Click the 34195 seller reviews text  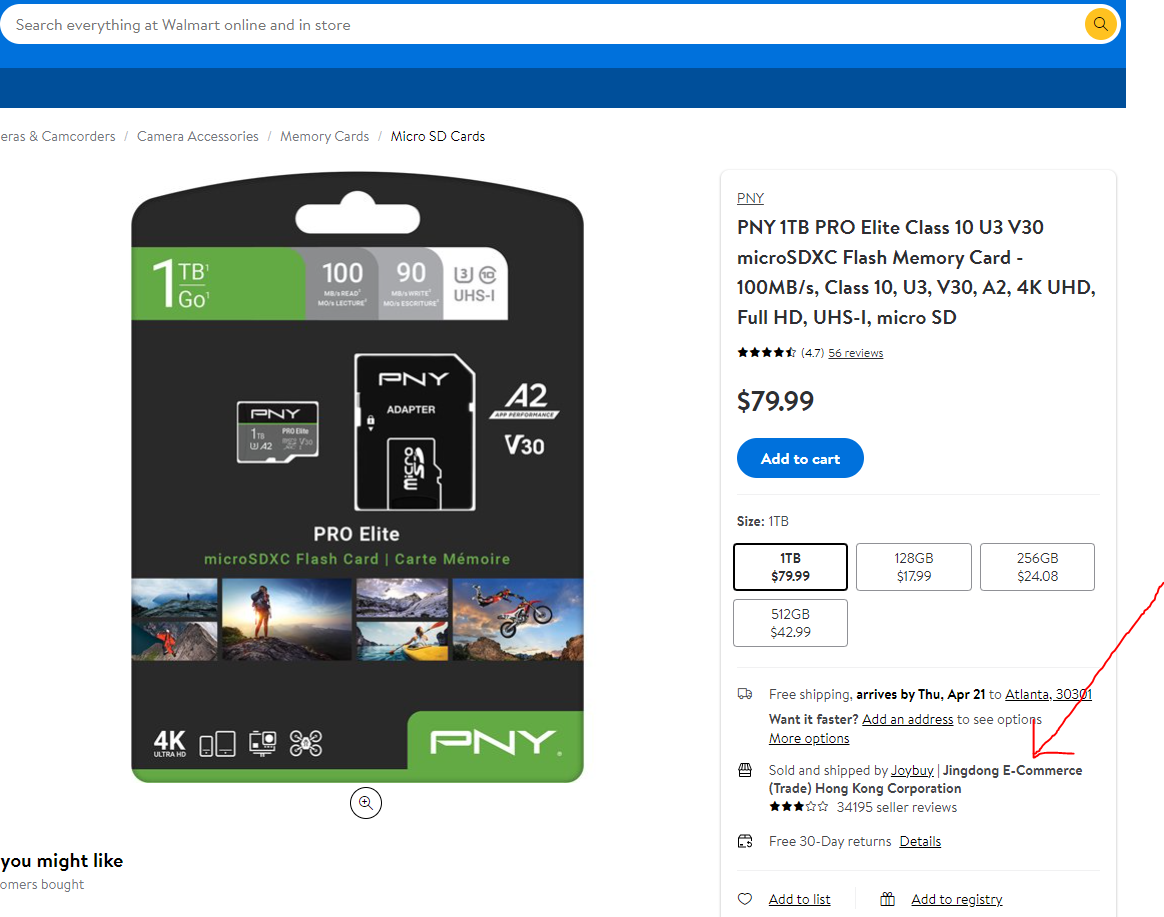(897, 807)
